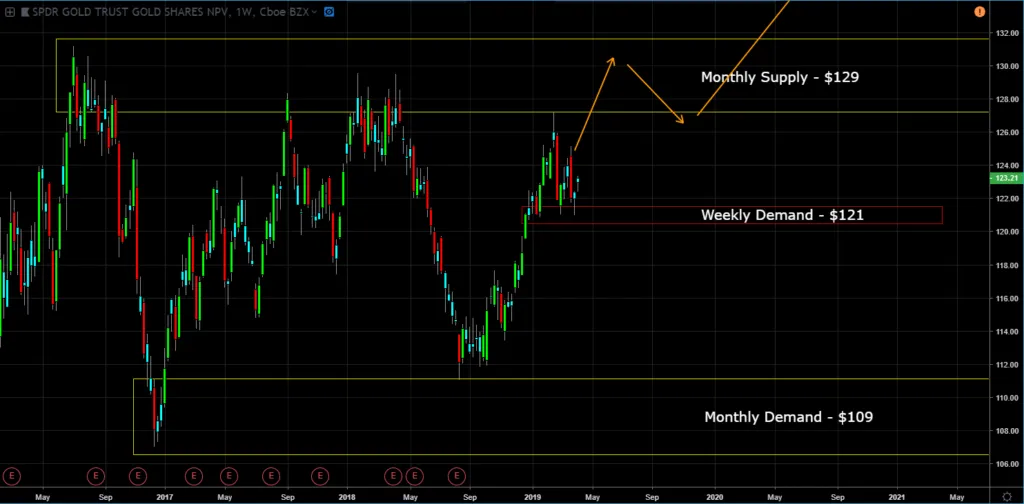Open the dropdown chevron after Cboe BZX

315,12
